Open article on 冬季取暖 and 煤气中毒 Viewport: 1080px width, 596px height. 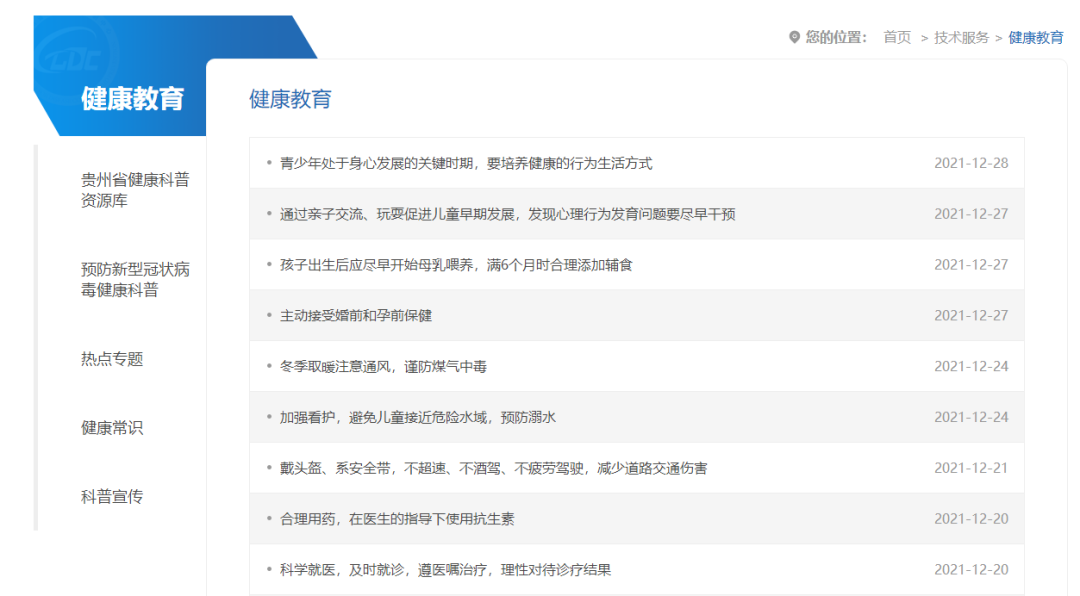383,367
